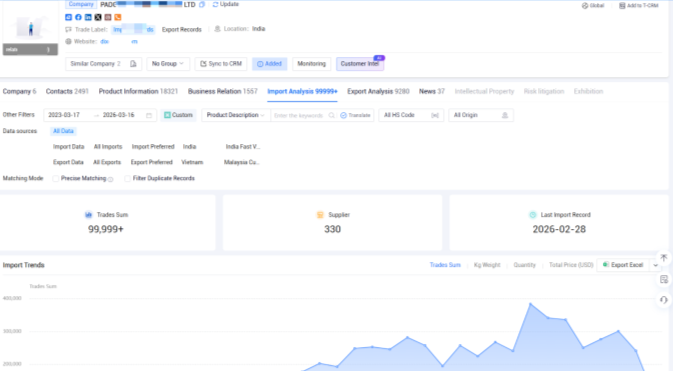Image resolution: width=673 pixels, height=371 pixels.
Task: Open the Product Description dropdown
Action: pyautogui.click(x=236, y=115)
